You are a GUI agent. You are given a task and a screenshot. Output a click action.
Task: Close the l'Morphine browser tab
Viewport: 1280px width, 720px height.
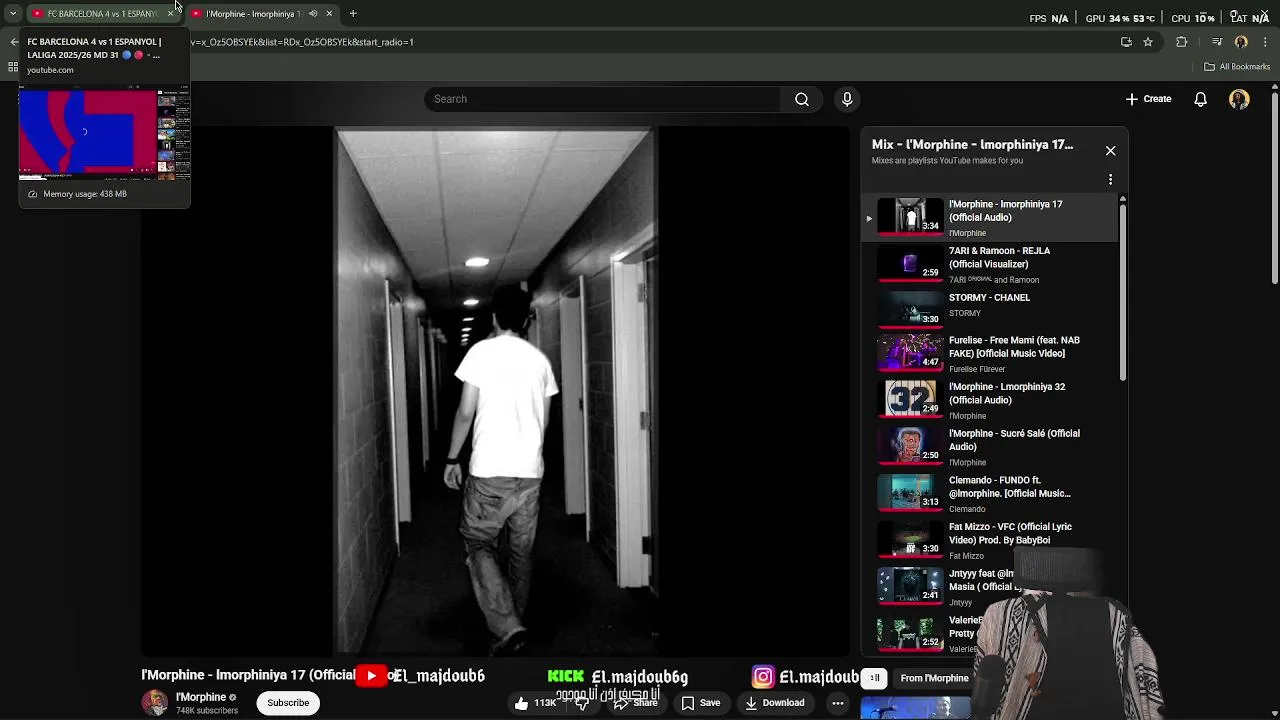[329, 14]
